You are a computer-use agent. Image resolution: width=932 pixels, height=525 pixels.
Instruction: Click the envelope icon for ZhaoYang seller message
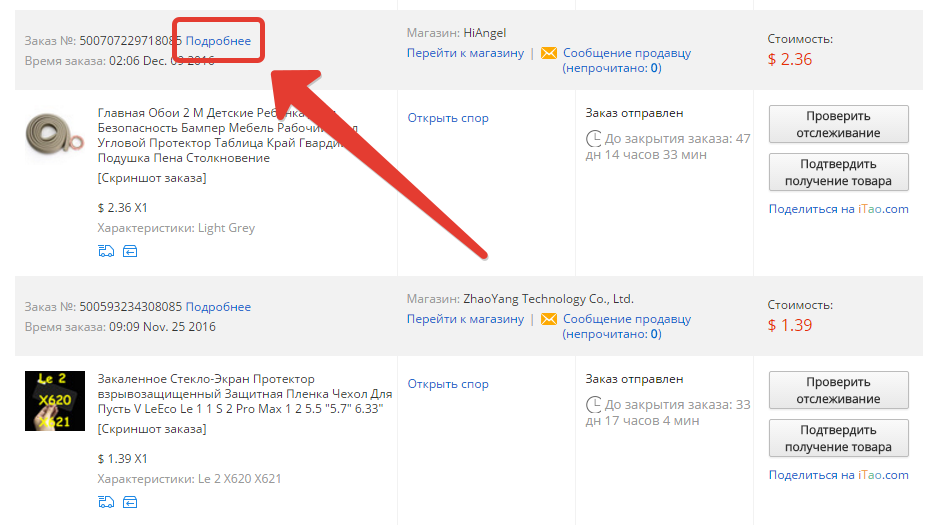549,319
